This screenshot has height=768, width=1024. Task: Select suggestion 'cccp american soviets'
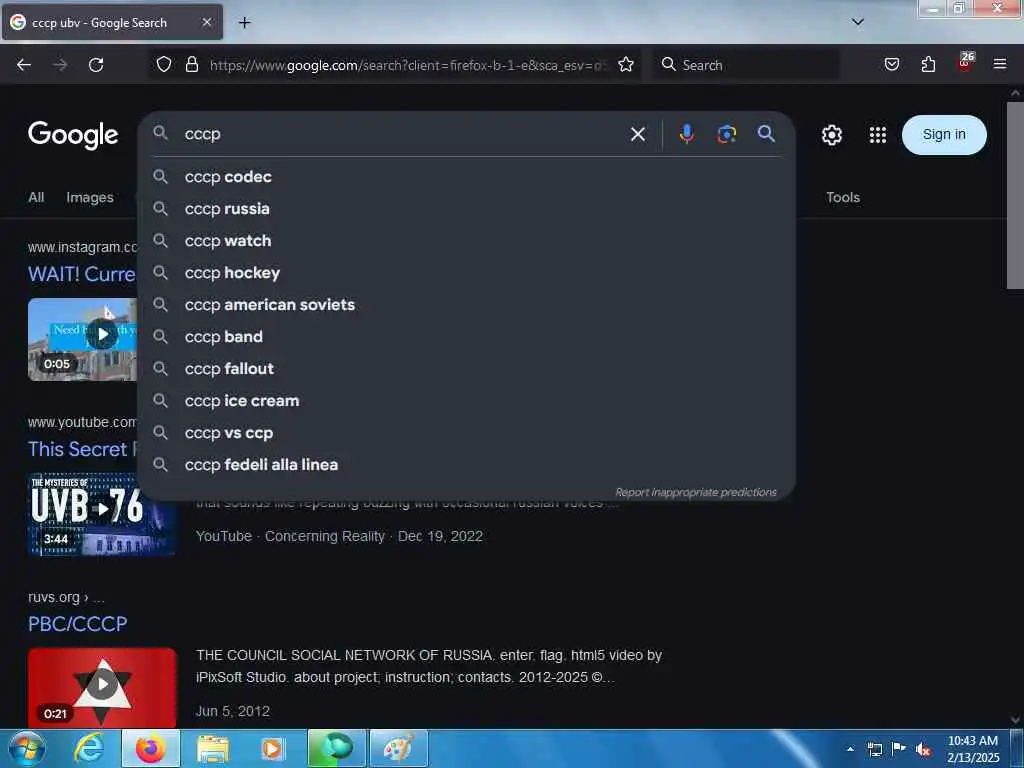click(x=466, y=304)
